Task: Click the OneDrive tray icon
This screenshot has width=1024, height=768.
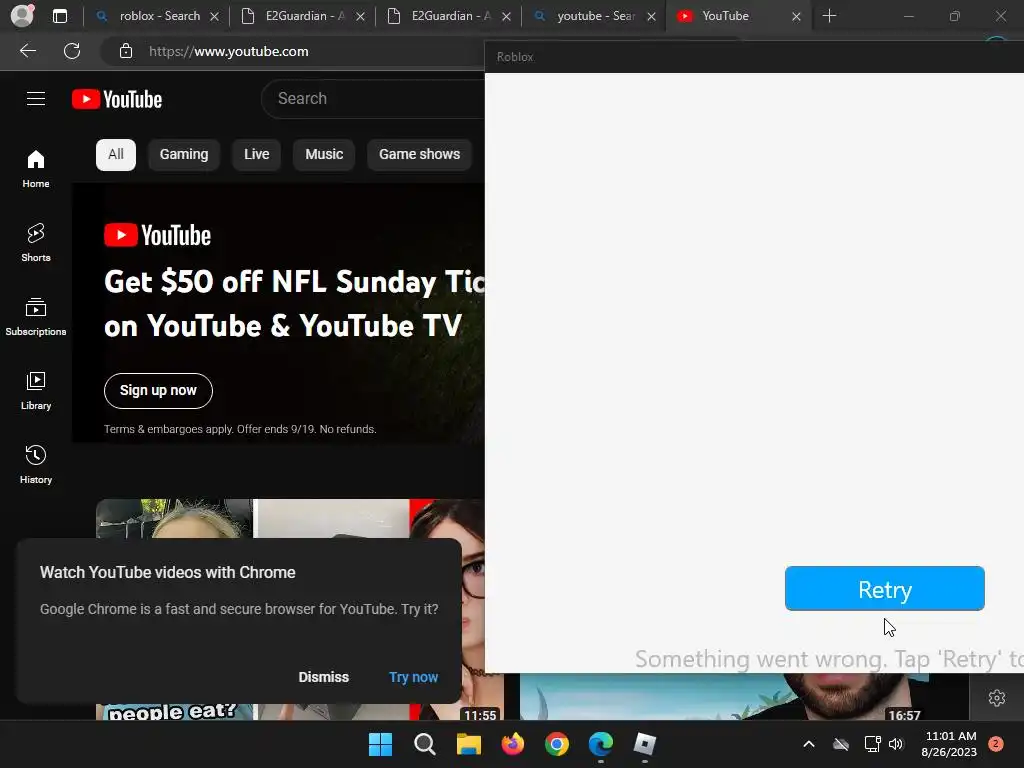Action: click(841, 744)
